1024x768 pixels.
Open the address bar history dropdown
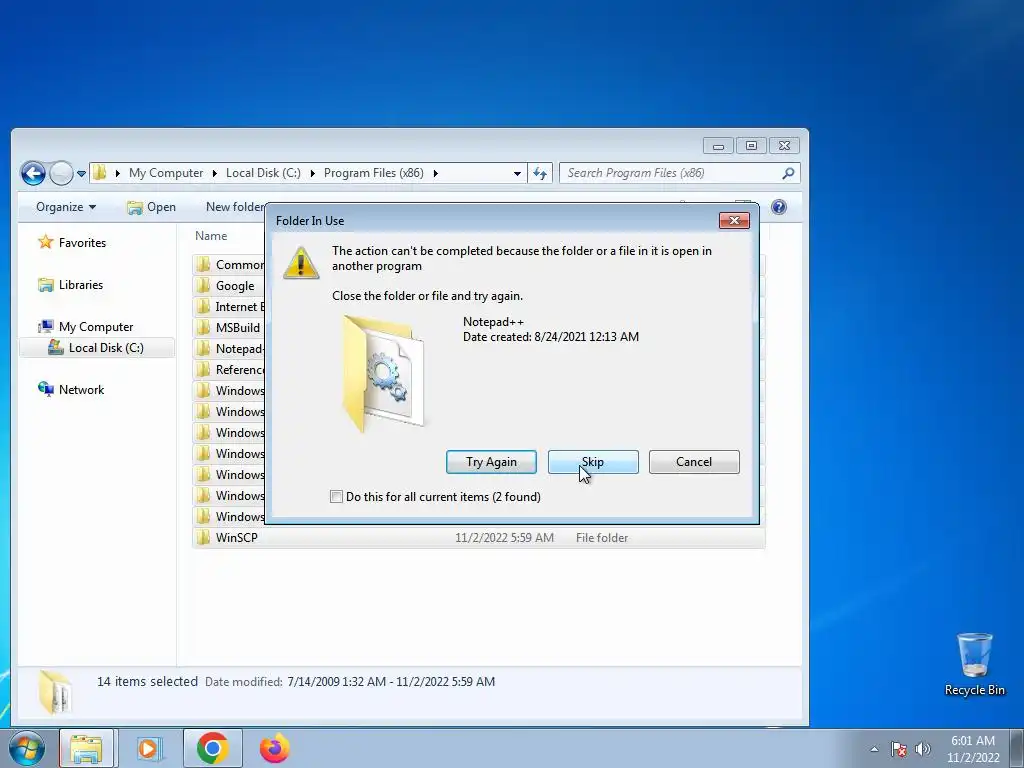(x=517, y=174)
